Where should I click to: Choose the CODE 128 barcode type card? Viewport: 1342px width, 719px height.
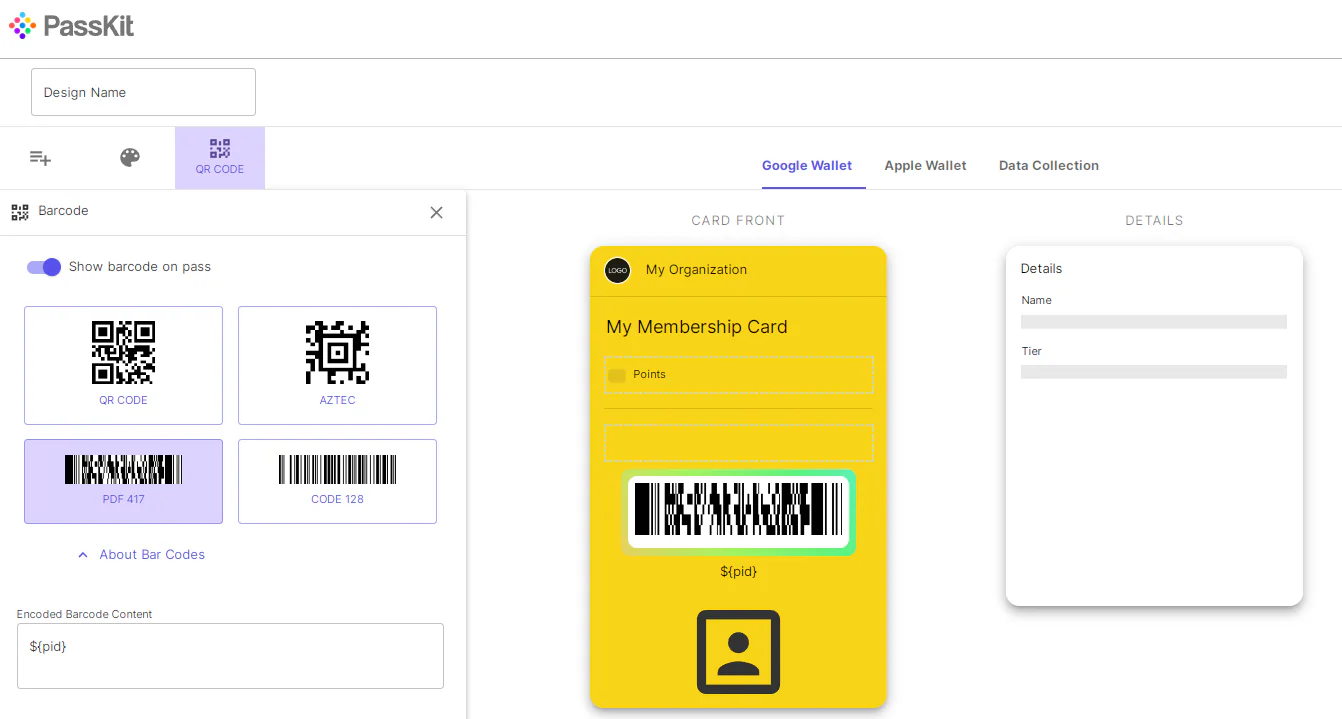pyautogui.click(x=337, y=481)
